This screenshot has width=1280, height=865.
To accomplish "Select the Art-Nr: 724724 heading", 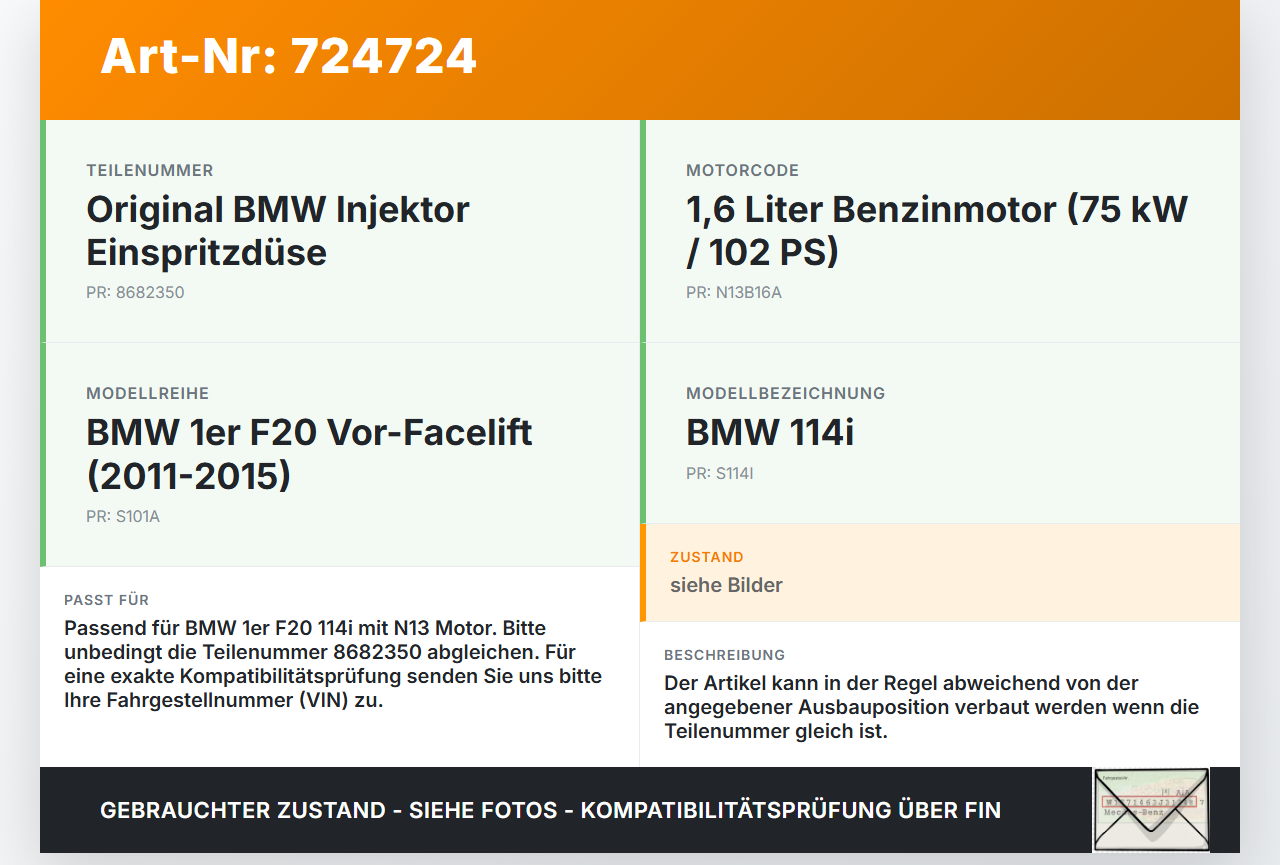I will pos(288,56).
